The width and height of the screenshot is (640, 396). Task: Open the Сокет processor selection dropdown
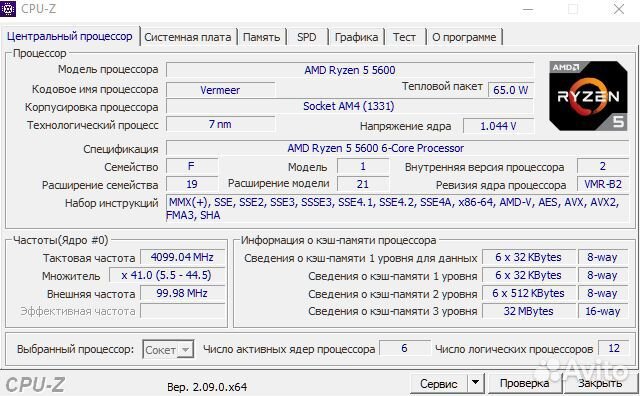(168, 349)
